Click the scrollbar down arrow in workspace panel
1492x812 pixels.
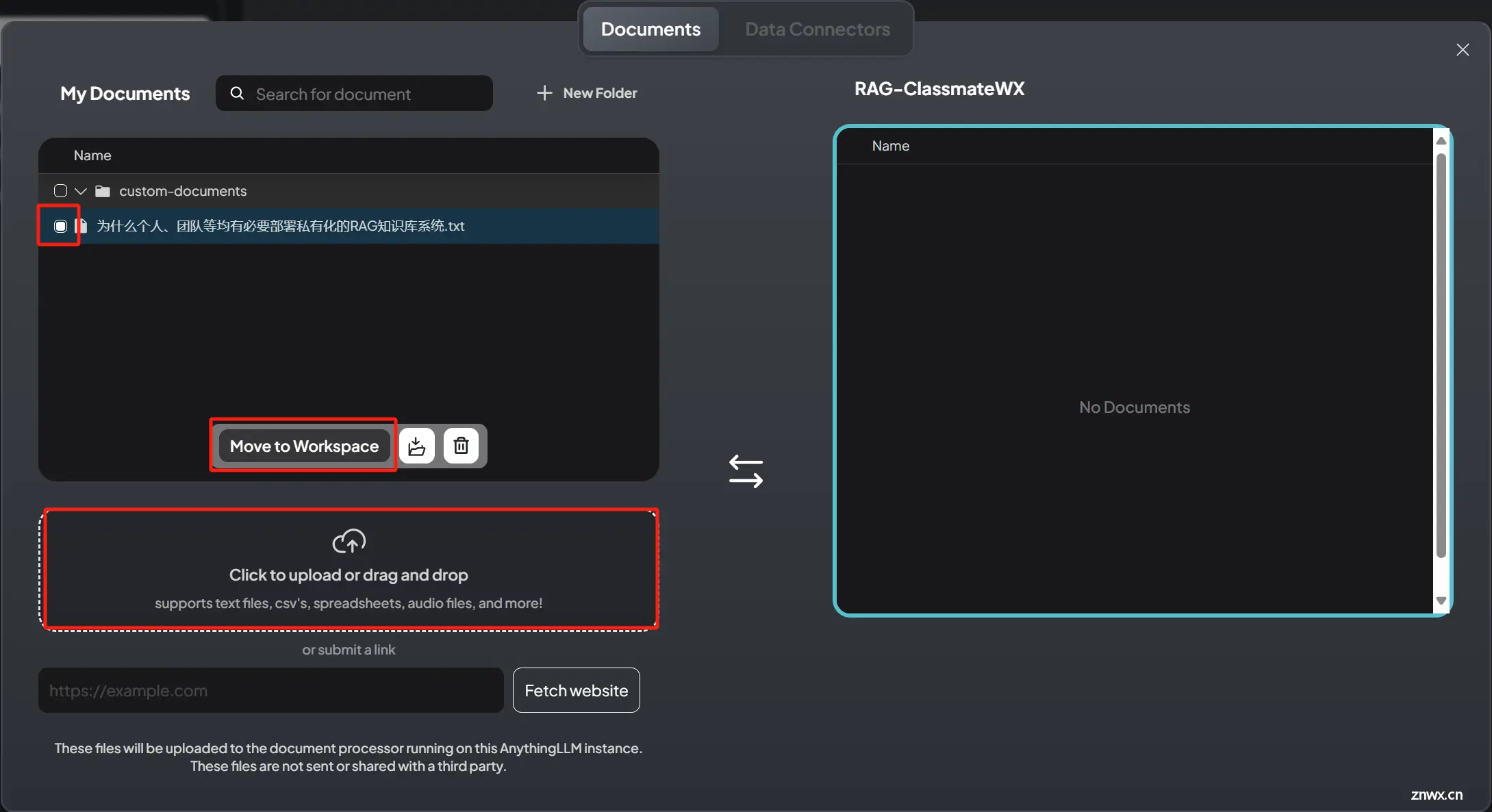coord(1441,600)
